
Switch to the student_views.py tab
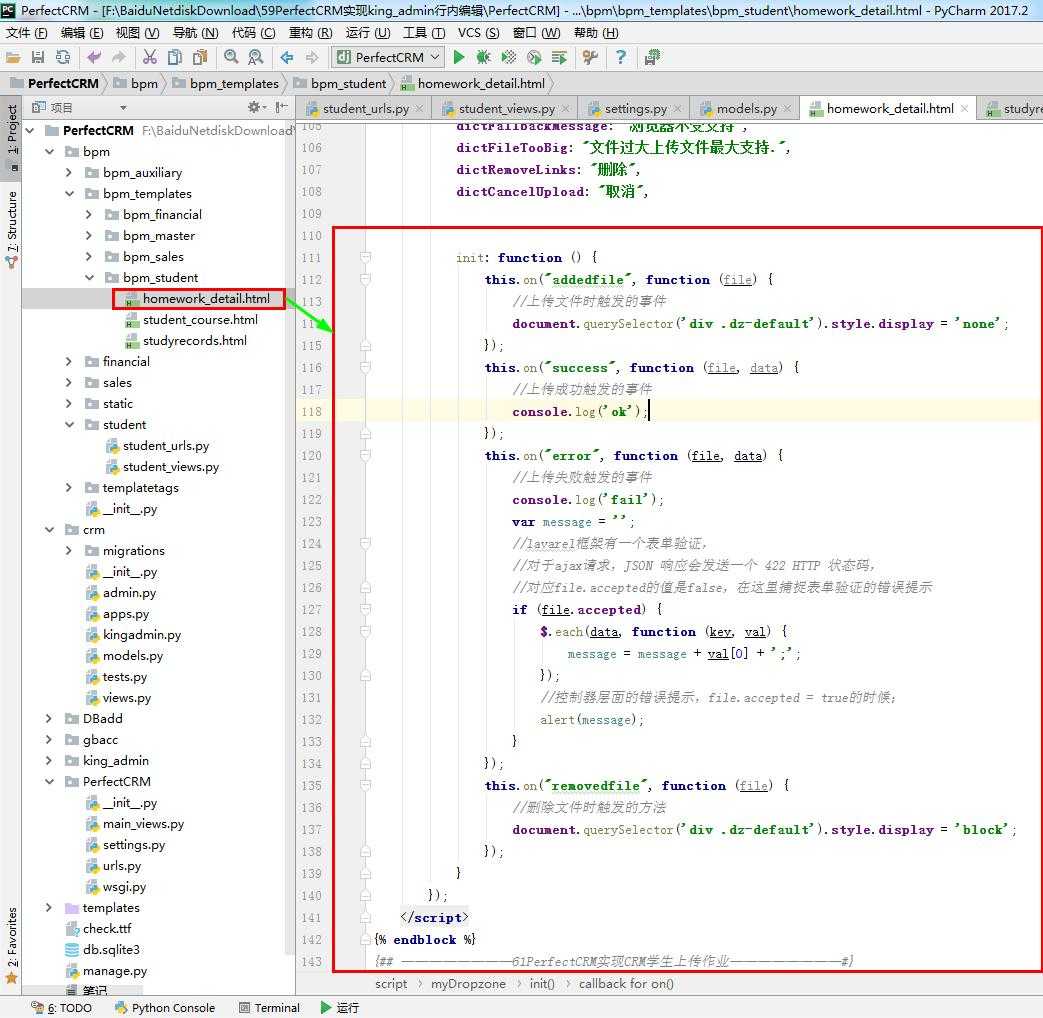(x=506, y=108)
